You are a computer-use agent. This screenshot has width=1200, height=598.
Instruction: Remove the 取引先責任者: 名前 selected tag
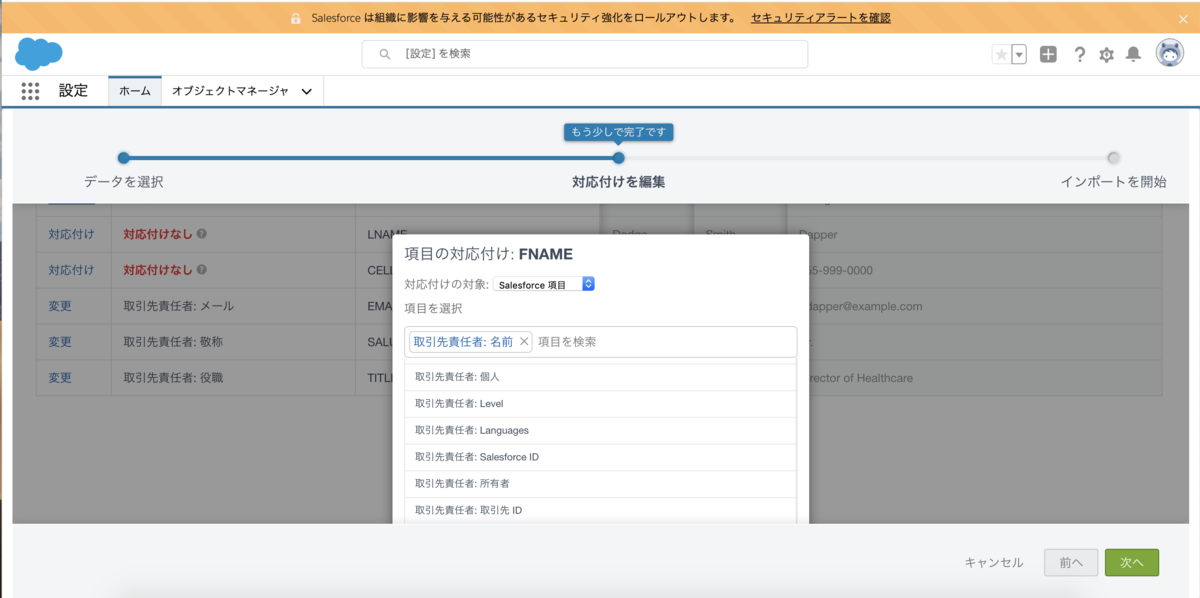pyautogui.click(x=524, y=341)
